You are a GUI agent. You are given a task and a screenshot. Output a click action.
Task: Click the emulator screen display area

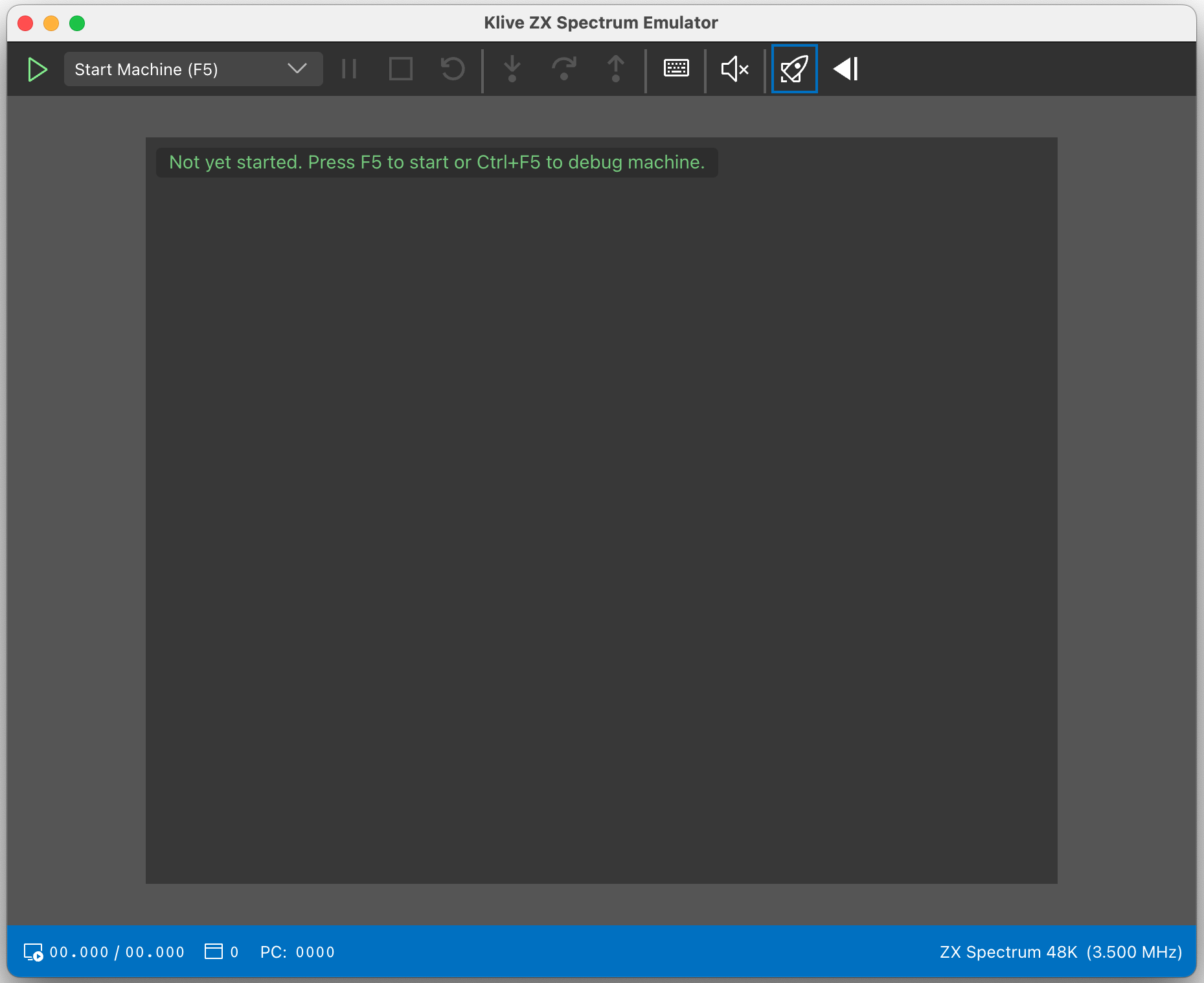pyautogui.click(x=602, y=511)
